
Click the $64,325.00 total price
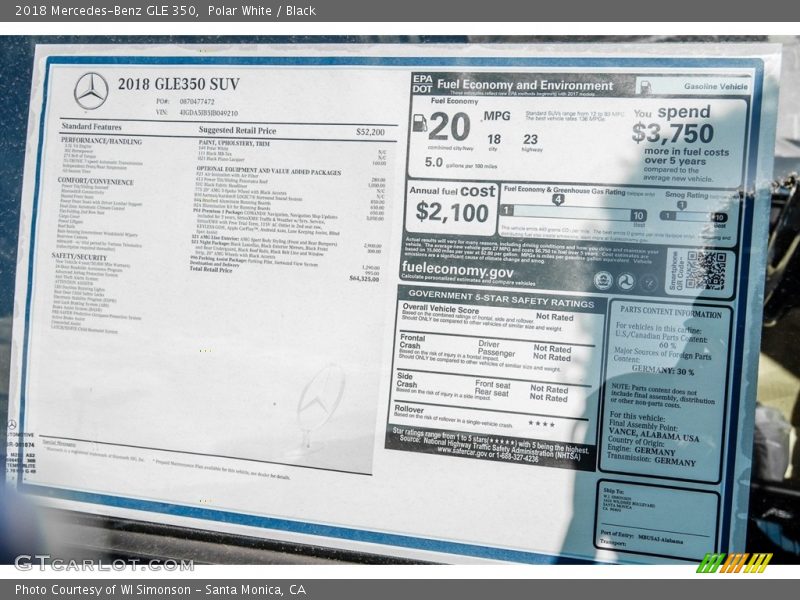(x=364, y=279)
